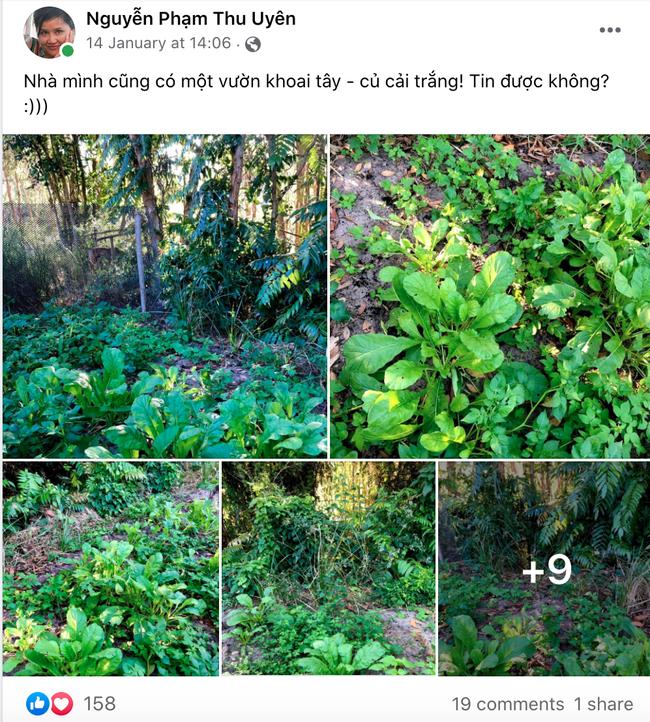Viewport: 650px width, 722px height.
Task: Open the 14 January at 14:06 timestamp
Action: tap(158, 43)
